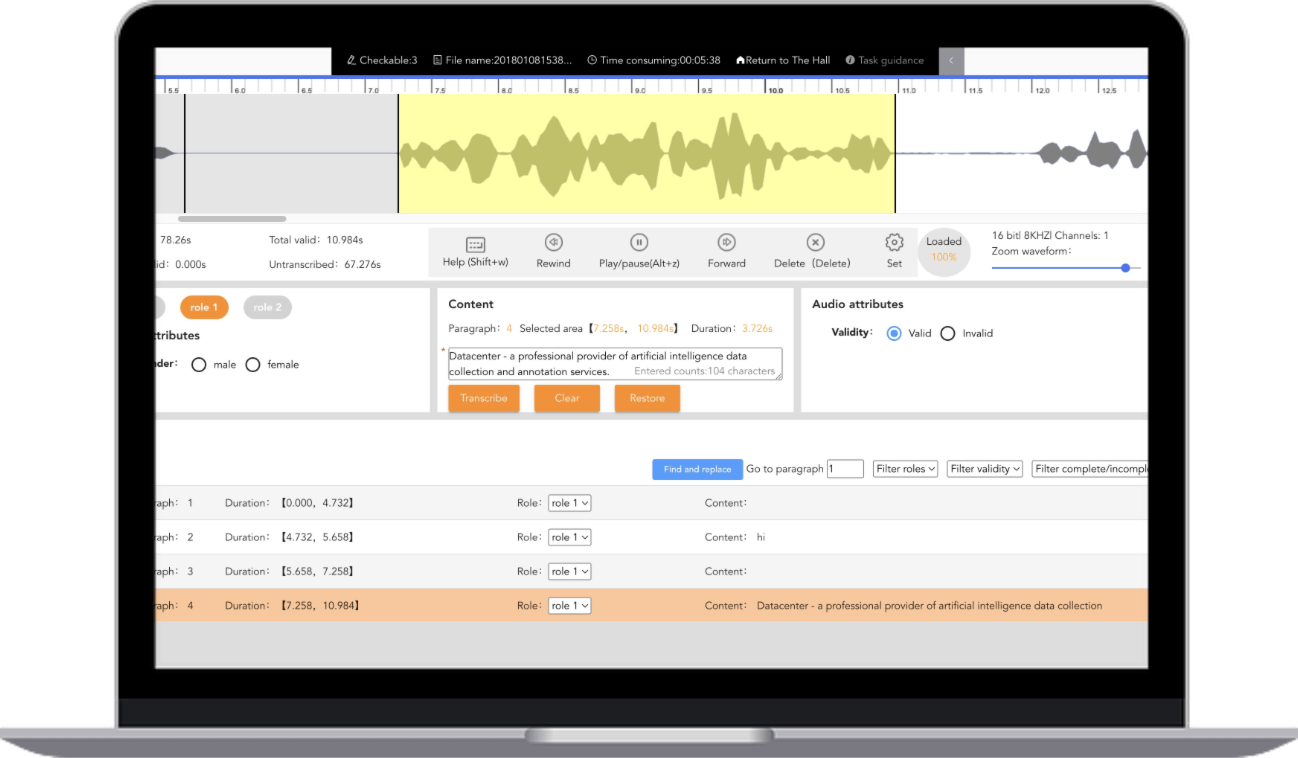
Task: Open the Role dropdown for paragraph 2
Action: 569,538
